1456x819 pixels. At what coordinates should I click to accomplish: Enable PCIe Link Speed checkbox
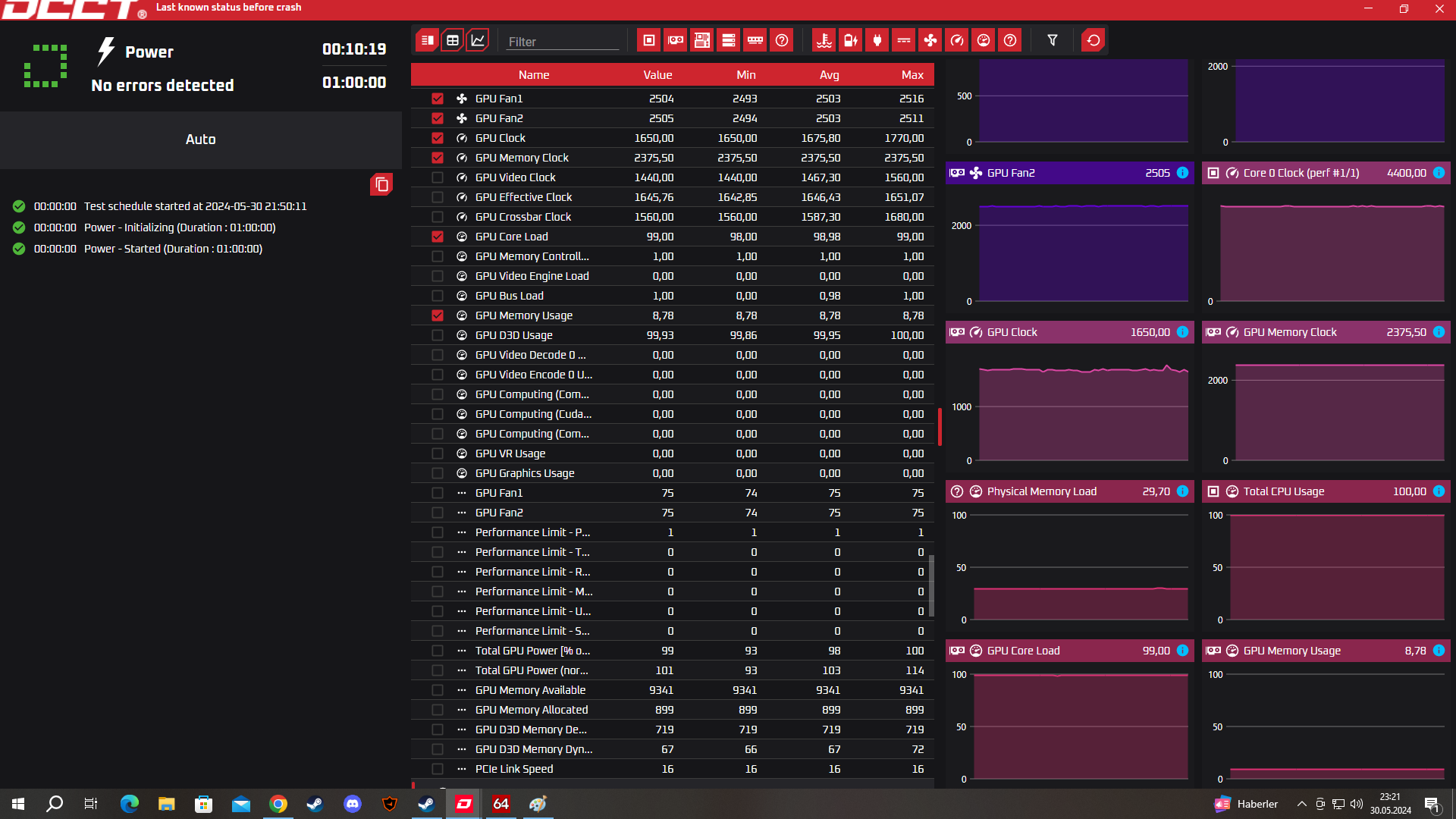point(438,769)
